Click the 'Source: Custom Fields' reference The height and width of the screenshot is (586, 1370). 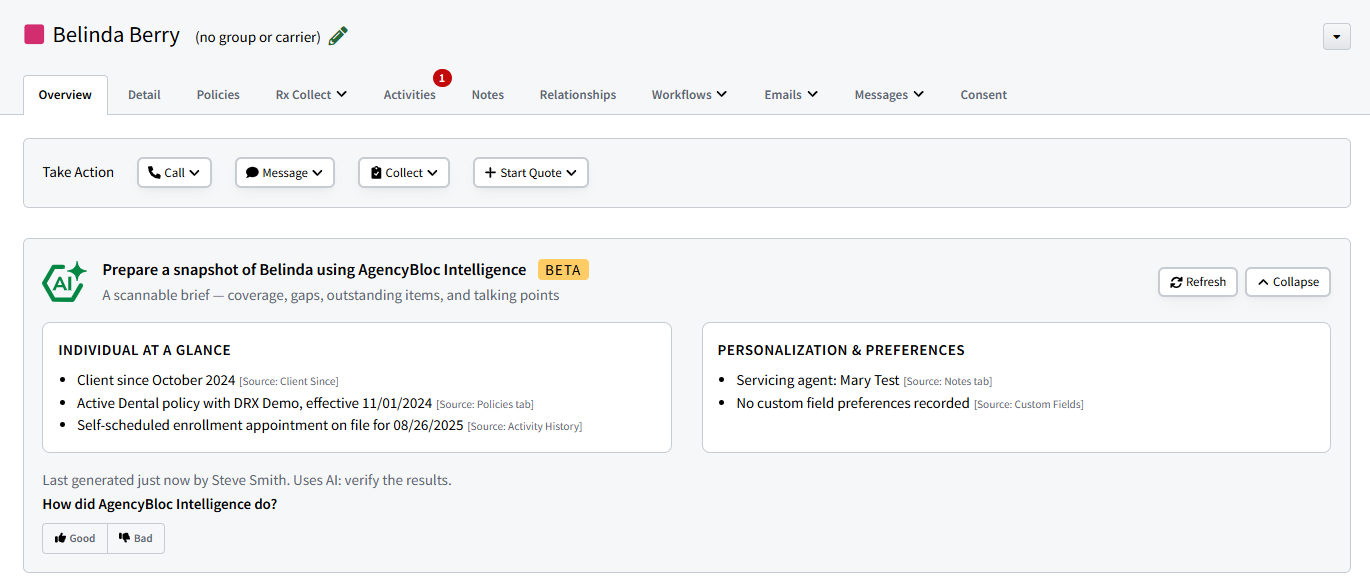pos(1029,404)
